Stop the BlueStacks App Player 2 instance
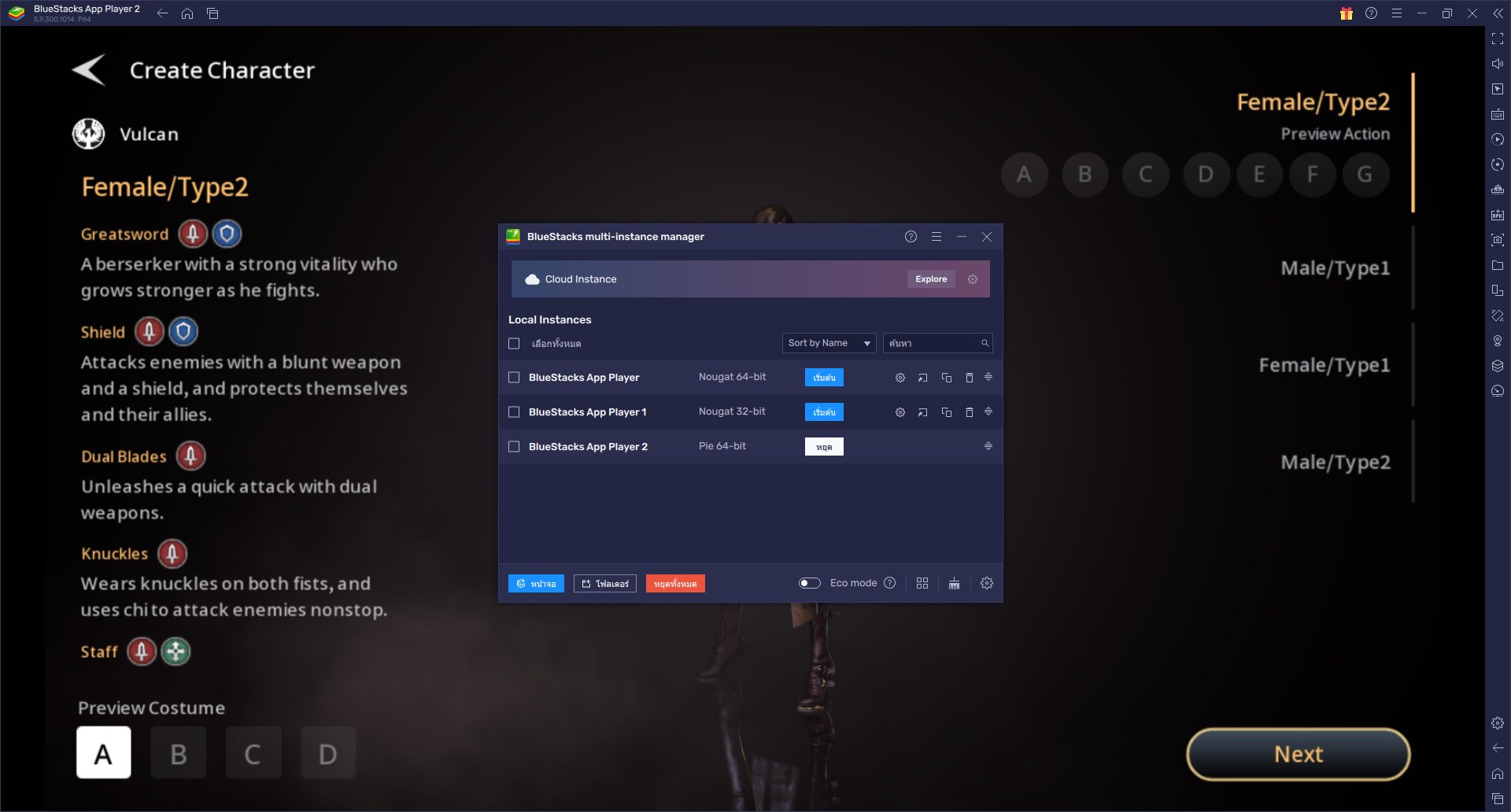The width and height of the screenshot is (1511, 812). pos(824,447)
